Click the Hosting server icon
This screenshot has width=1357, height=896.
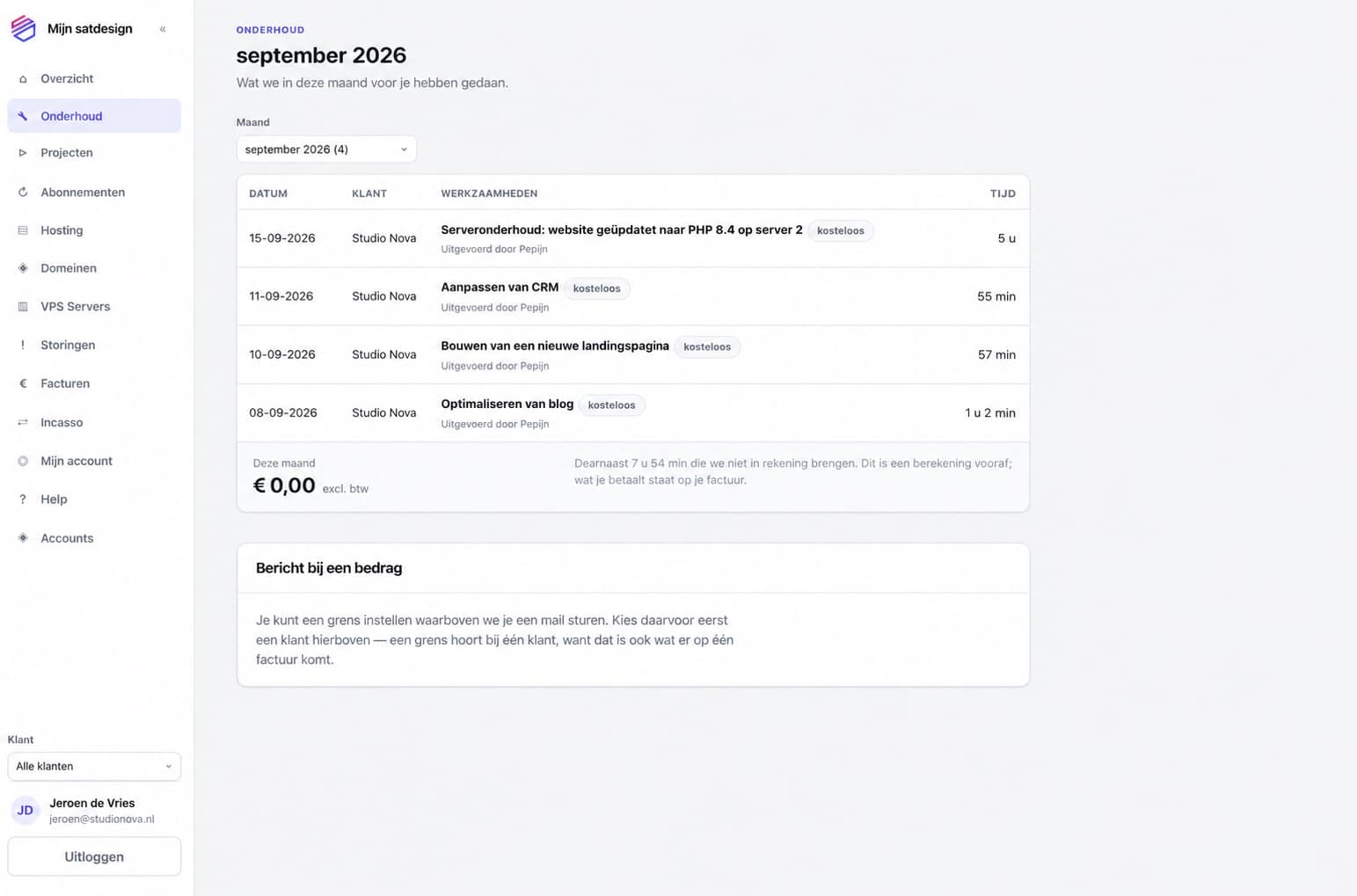[23, 230]
